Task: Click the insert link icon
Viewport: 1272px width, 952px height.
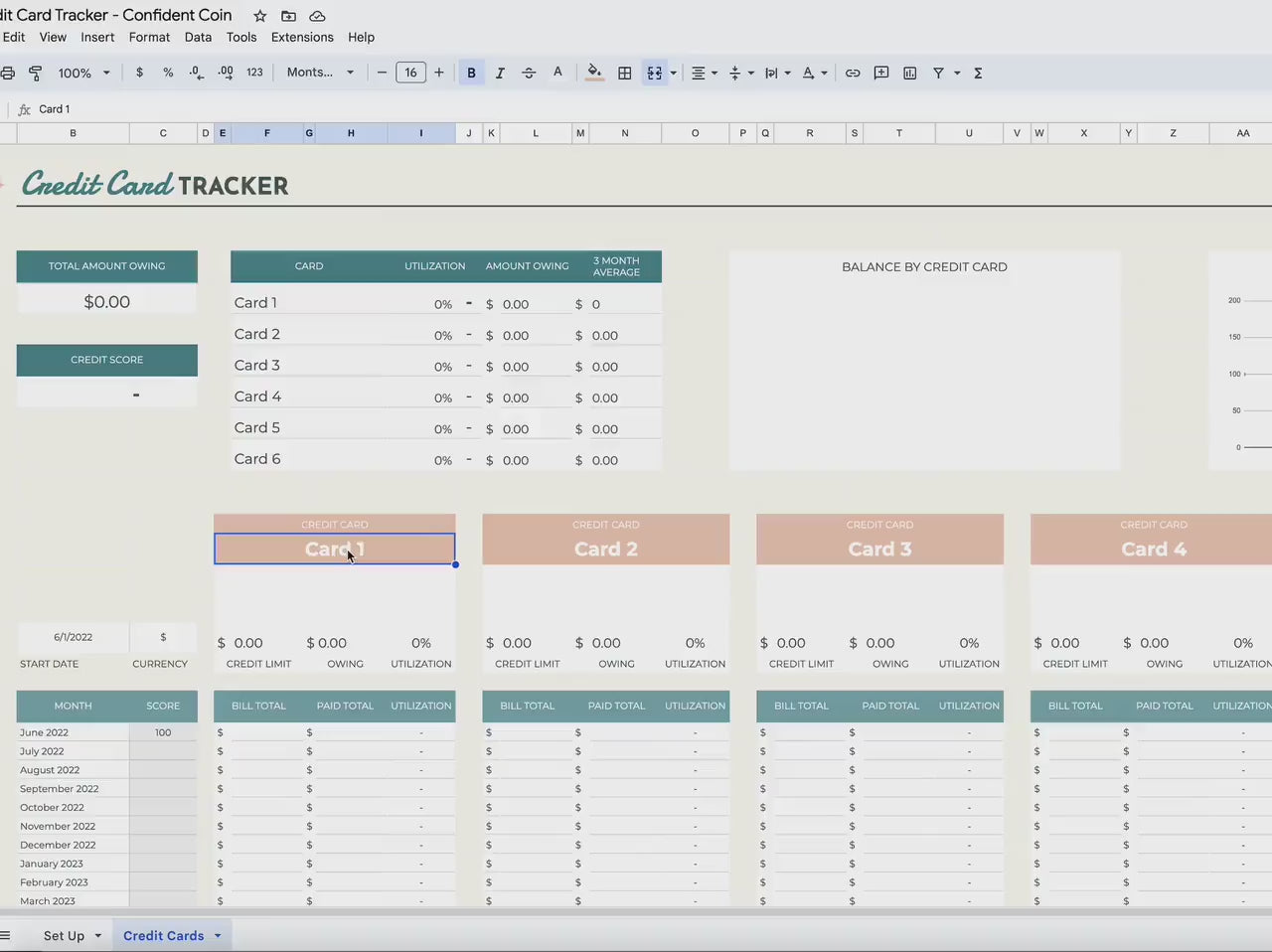Action: pos(853,73)
